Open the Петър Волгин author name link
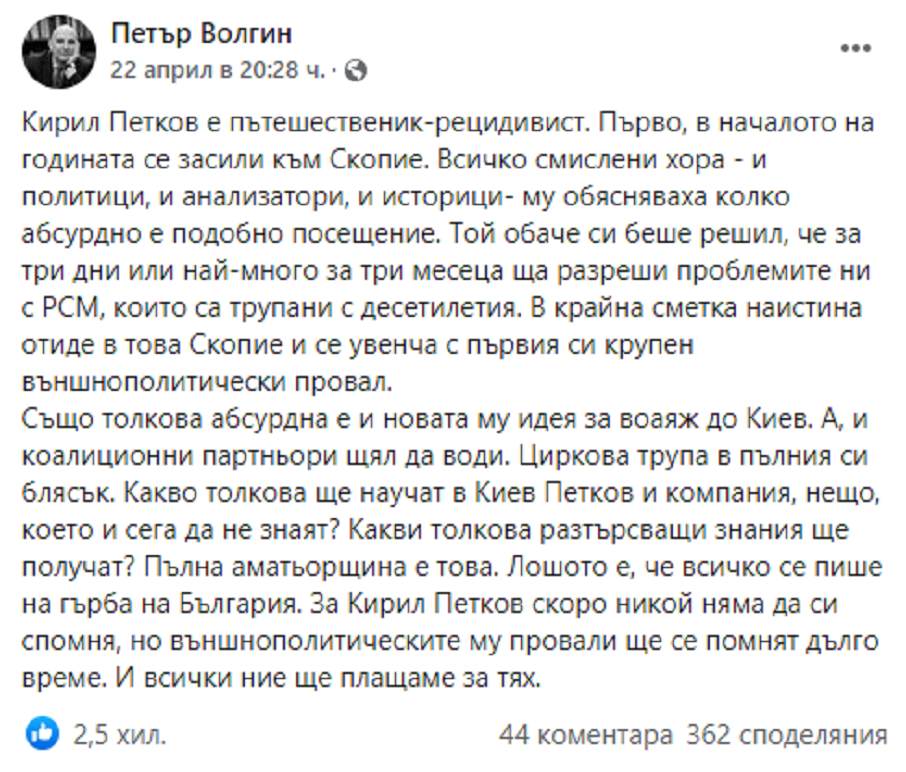The width and height of the screenshot is (906, 772). pyautogui.click(x=202, y=35)
